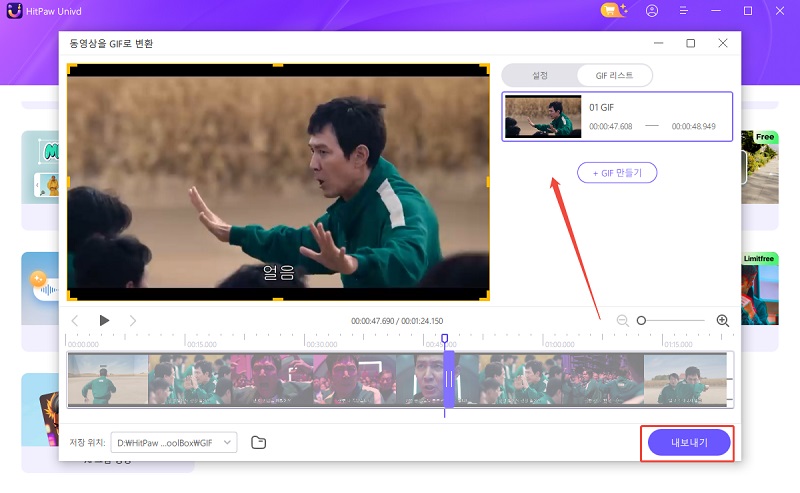
Task: Click the timeline playhead marker
Action: coord(444,338)
